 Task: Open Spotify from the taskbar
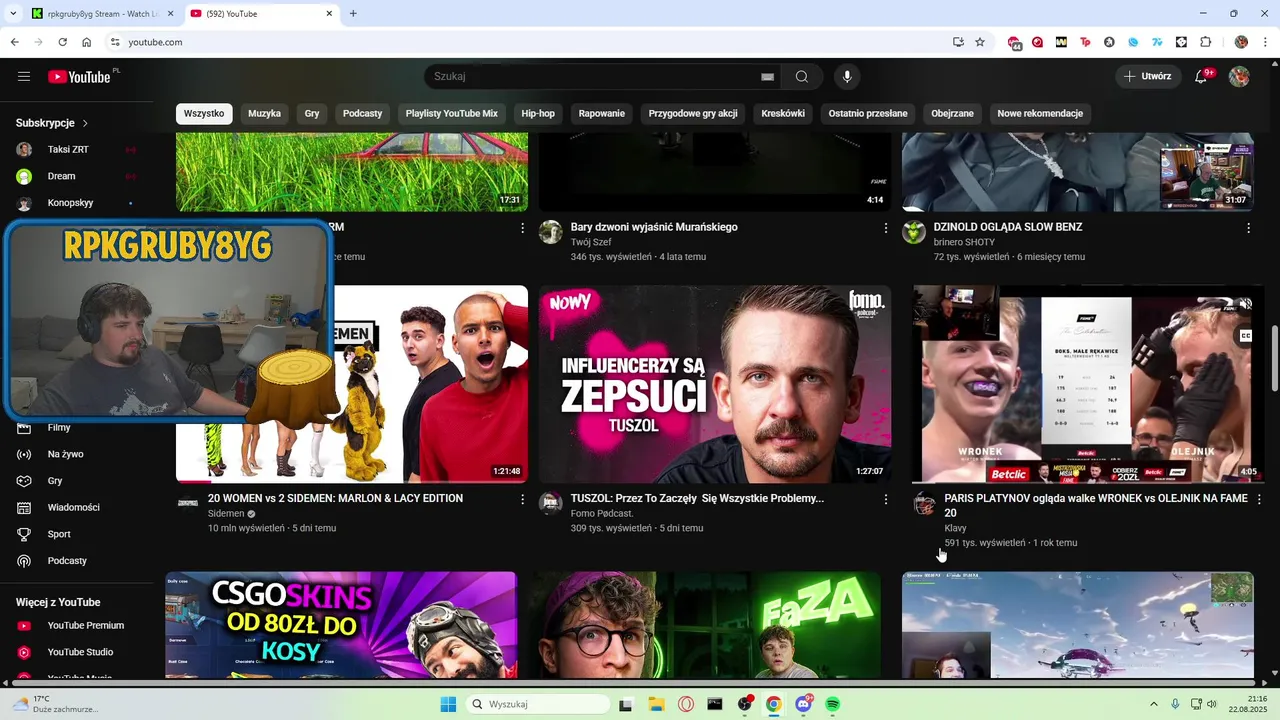(833, 704)
